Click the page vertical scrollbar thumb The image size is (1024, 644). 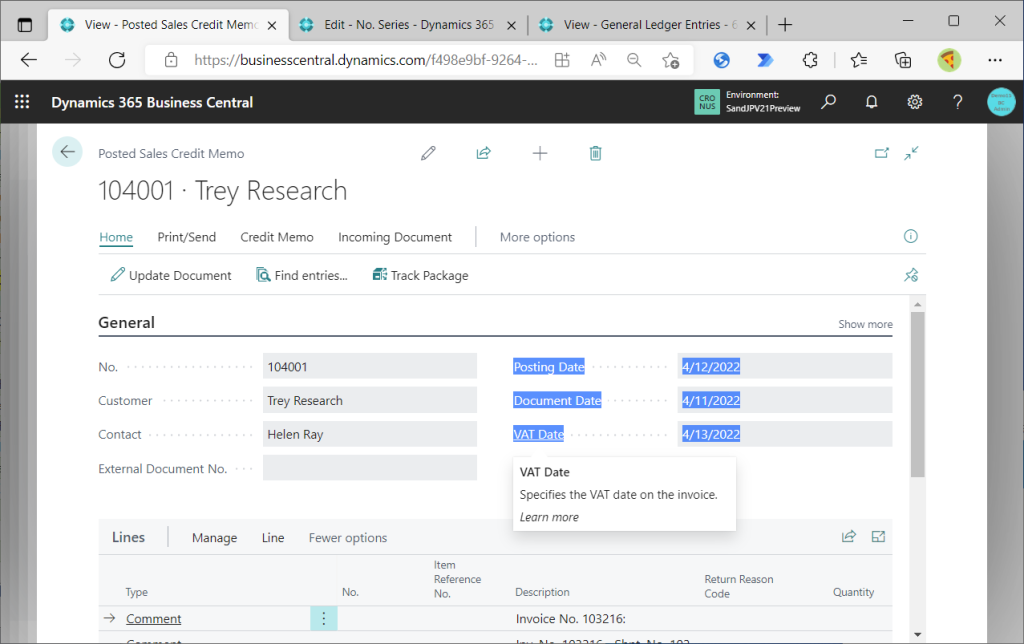point(918,394)
